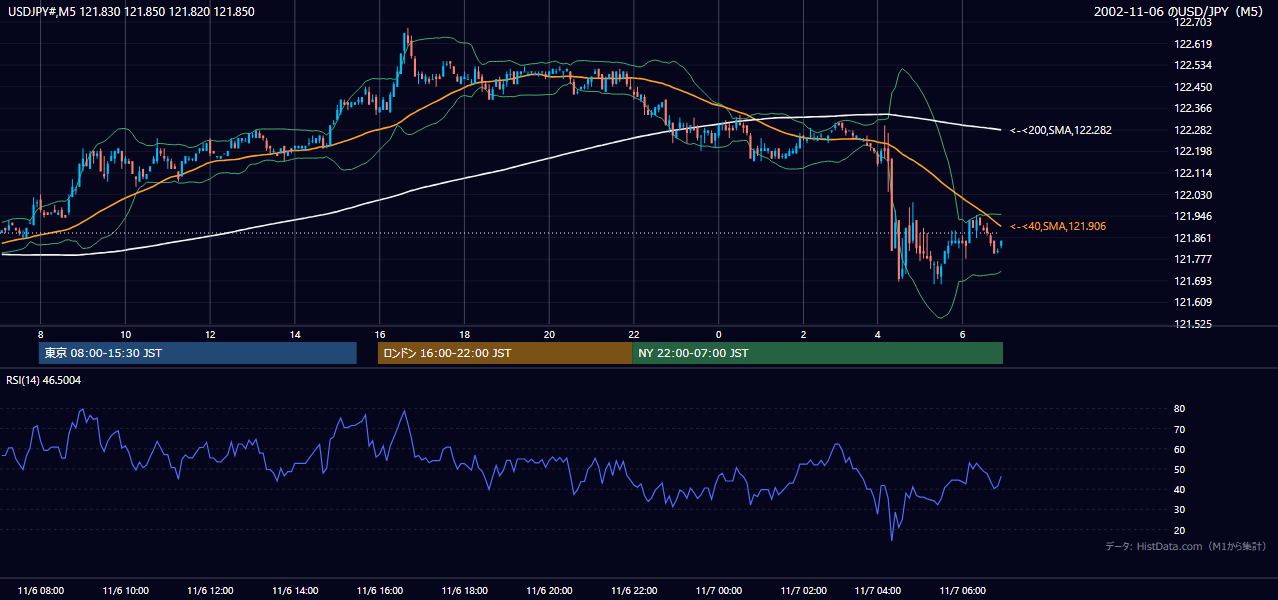The height and width of the screenshot is (600, 1278).
Task: Click price level 121.777 on the axis
Action: click(1194, 259)
